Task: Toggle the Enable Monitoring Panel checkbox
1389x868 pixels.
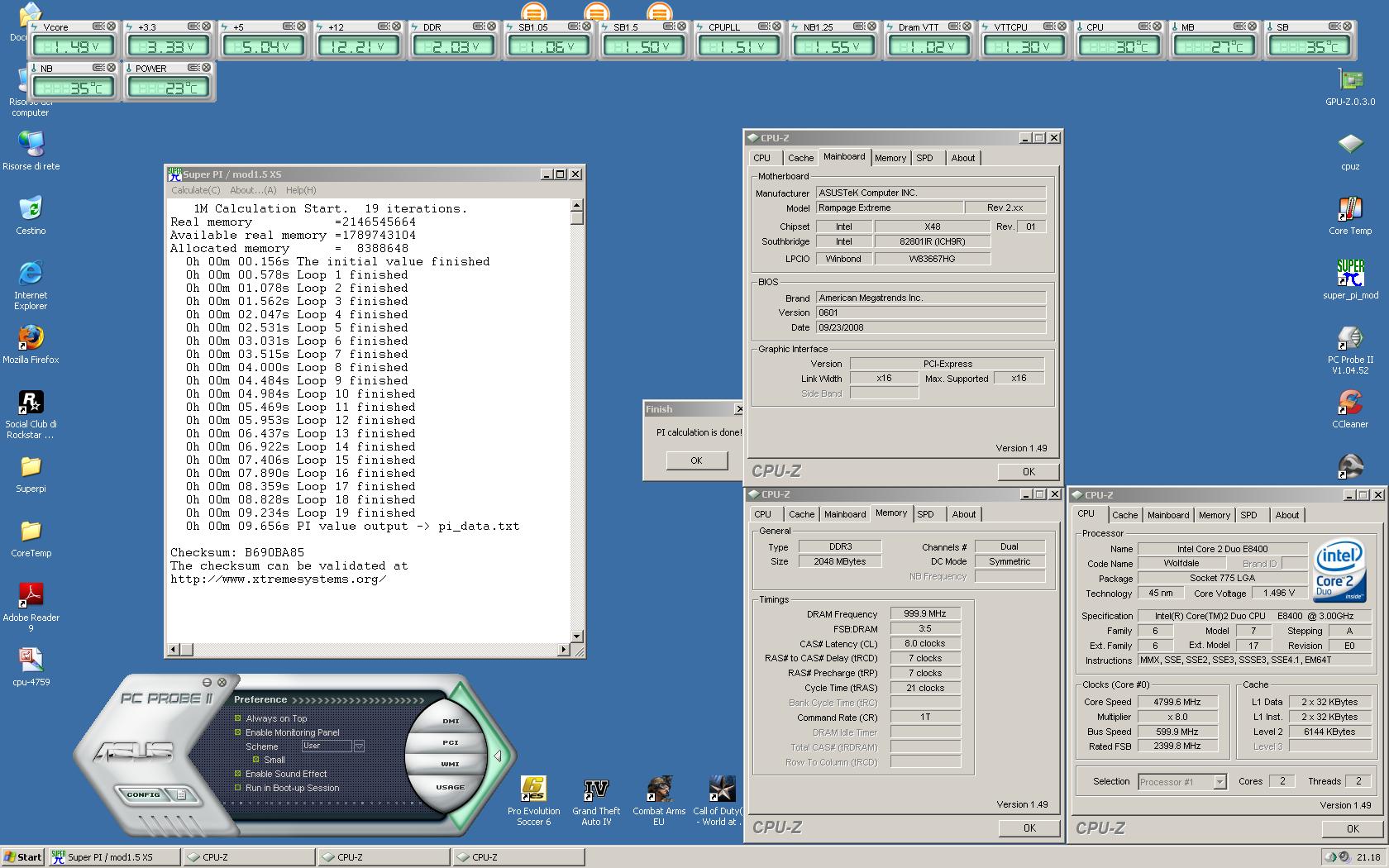Action: 238,732
